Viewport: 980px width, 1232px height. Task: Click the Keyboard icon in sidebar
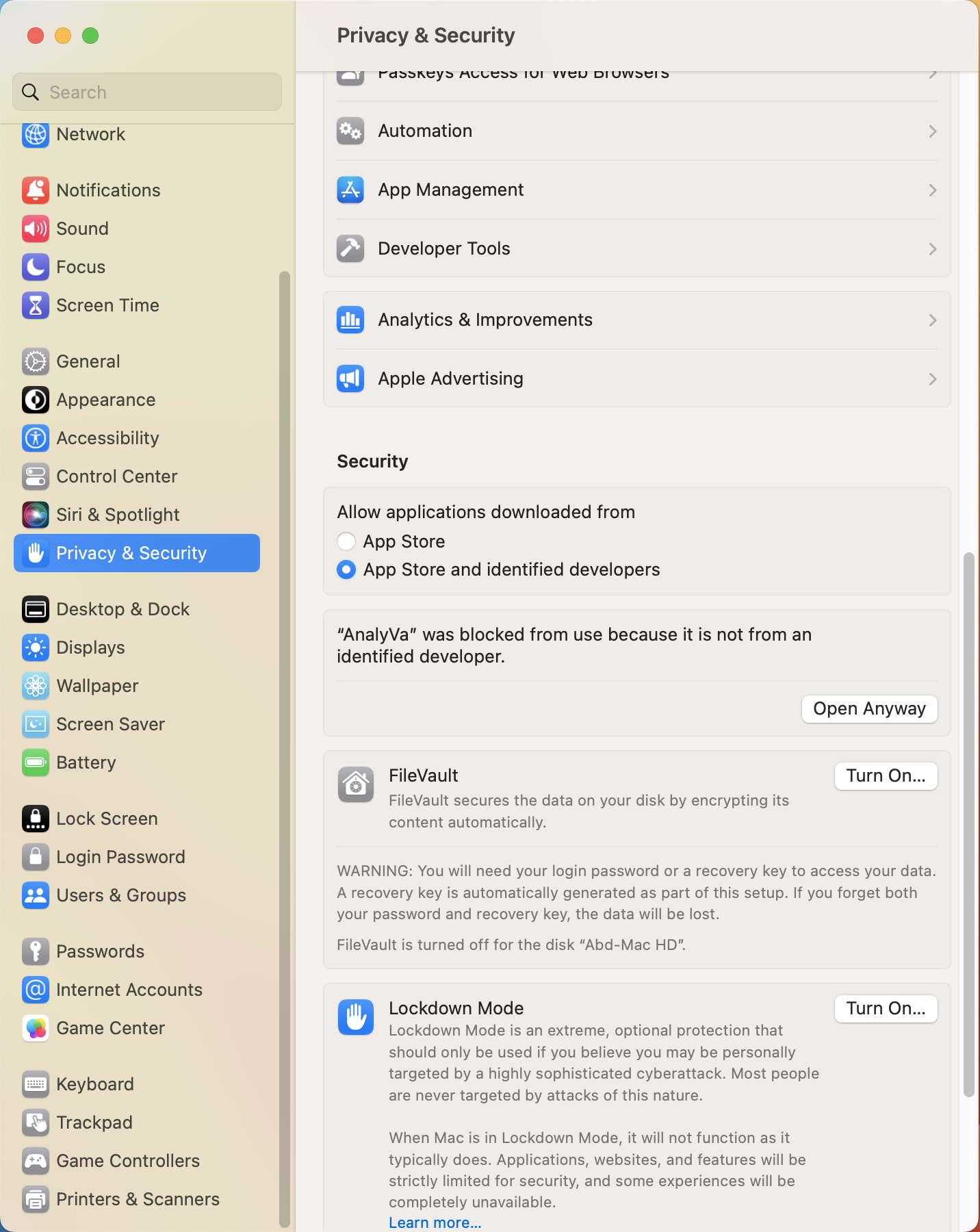(x=36, y=1084)
